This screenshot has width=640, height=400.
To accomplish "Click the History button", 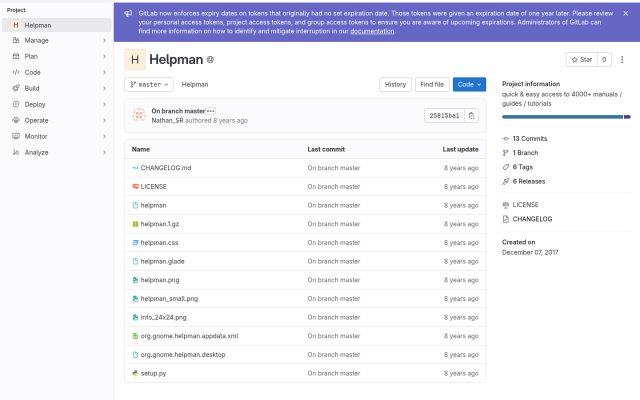I will 395,84.
